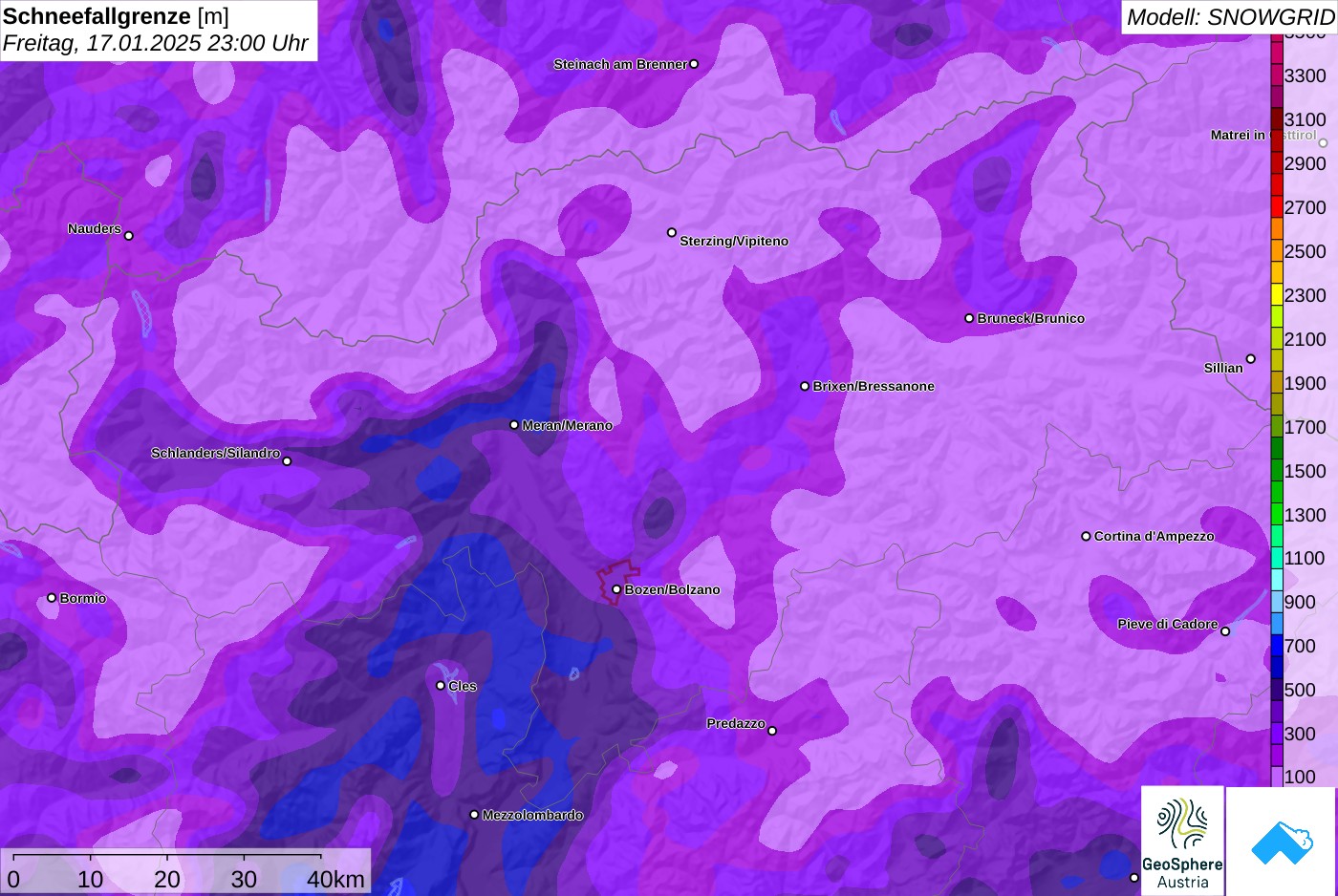The image size is (1338, 896).
Task: Select the Schlanders/Silandro marker dot
Action: (287, 461)
